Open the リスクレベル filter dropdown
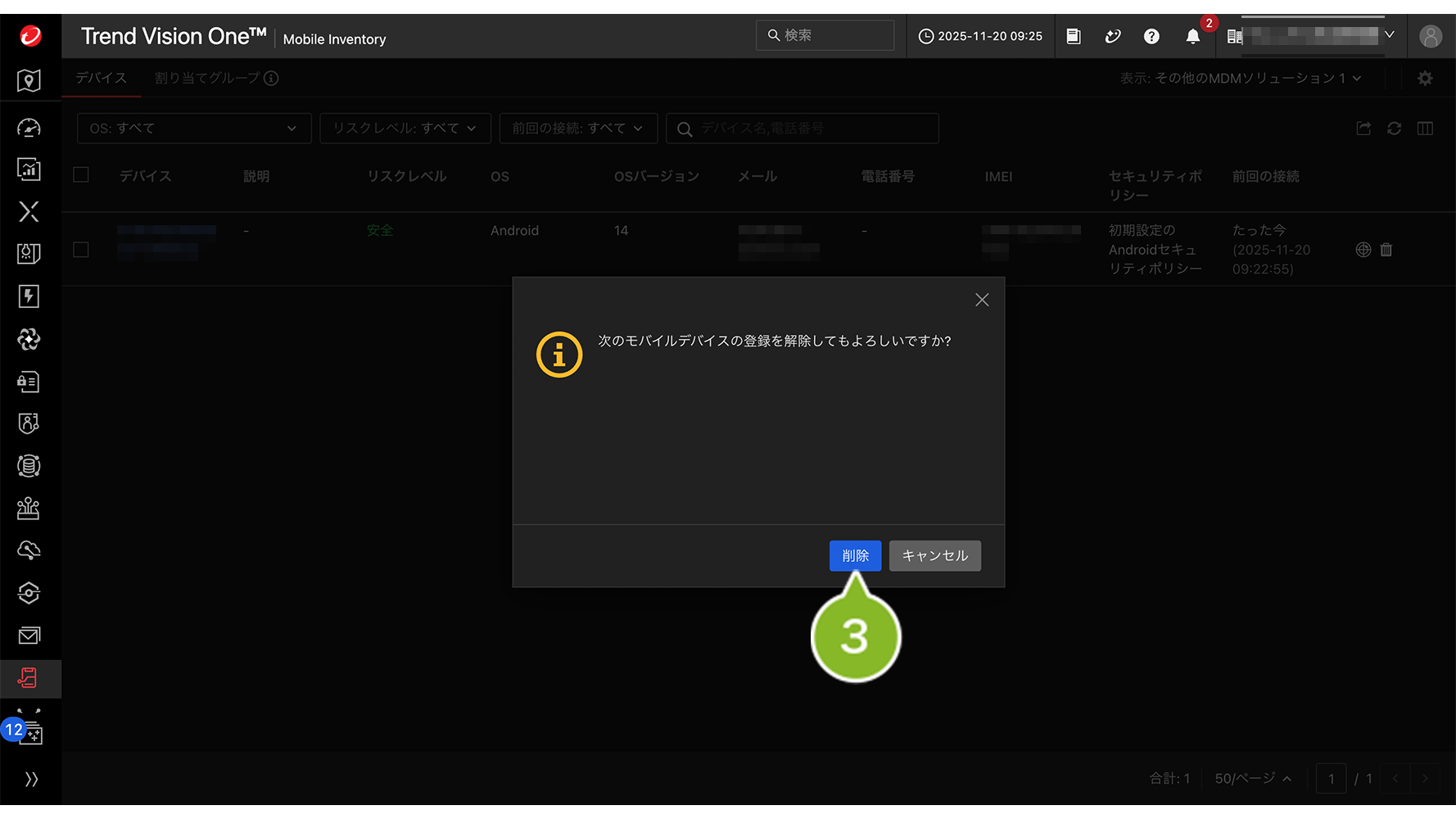This screenshot has width=1456, height=819. [x=405, y=129]
